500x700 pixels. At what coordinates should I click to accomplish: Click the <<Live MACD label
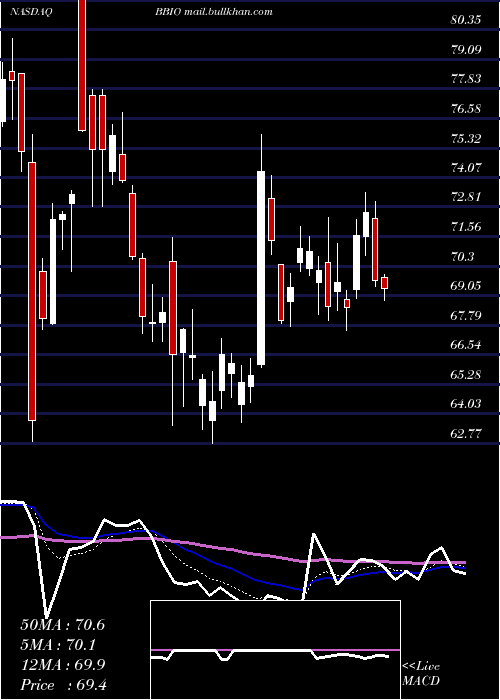click(421, 674)
